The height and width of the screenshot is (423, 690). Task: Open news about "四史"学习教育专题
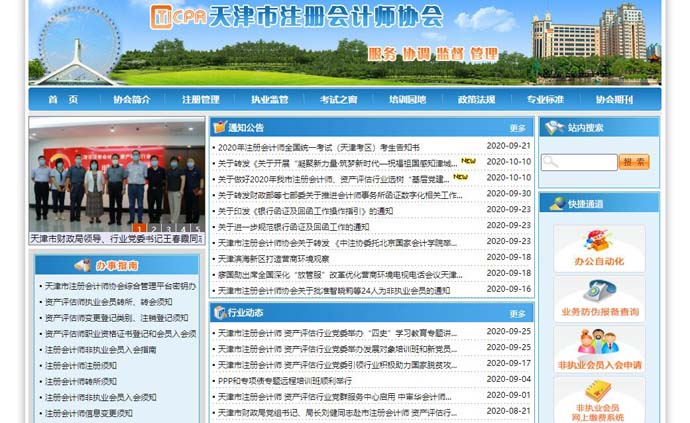coord(338,334)
